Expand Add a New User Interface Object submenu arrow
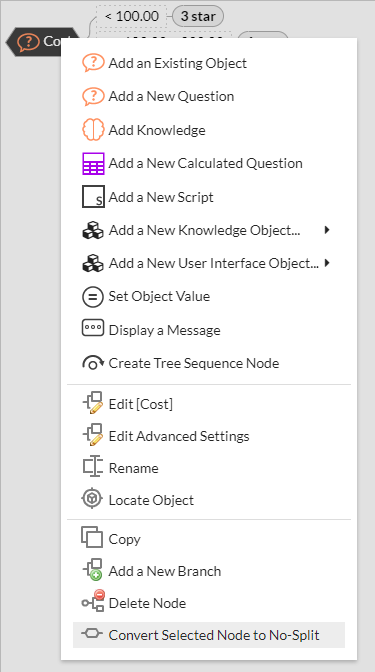Screen dimensions: 375x672 (327, 263)
